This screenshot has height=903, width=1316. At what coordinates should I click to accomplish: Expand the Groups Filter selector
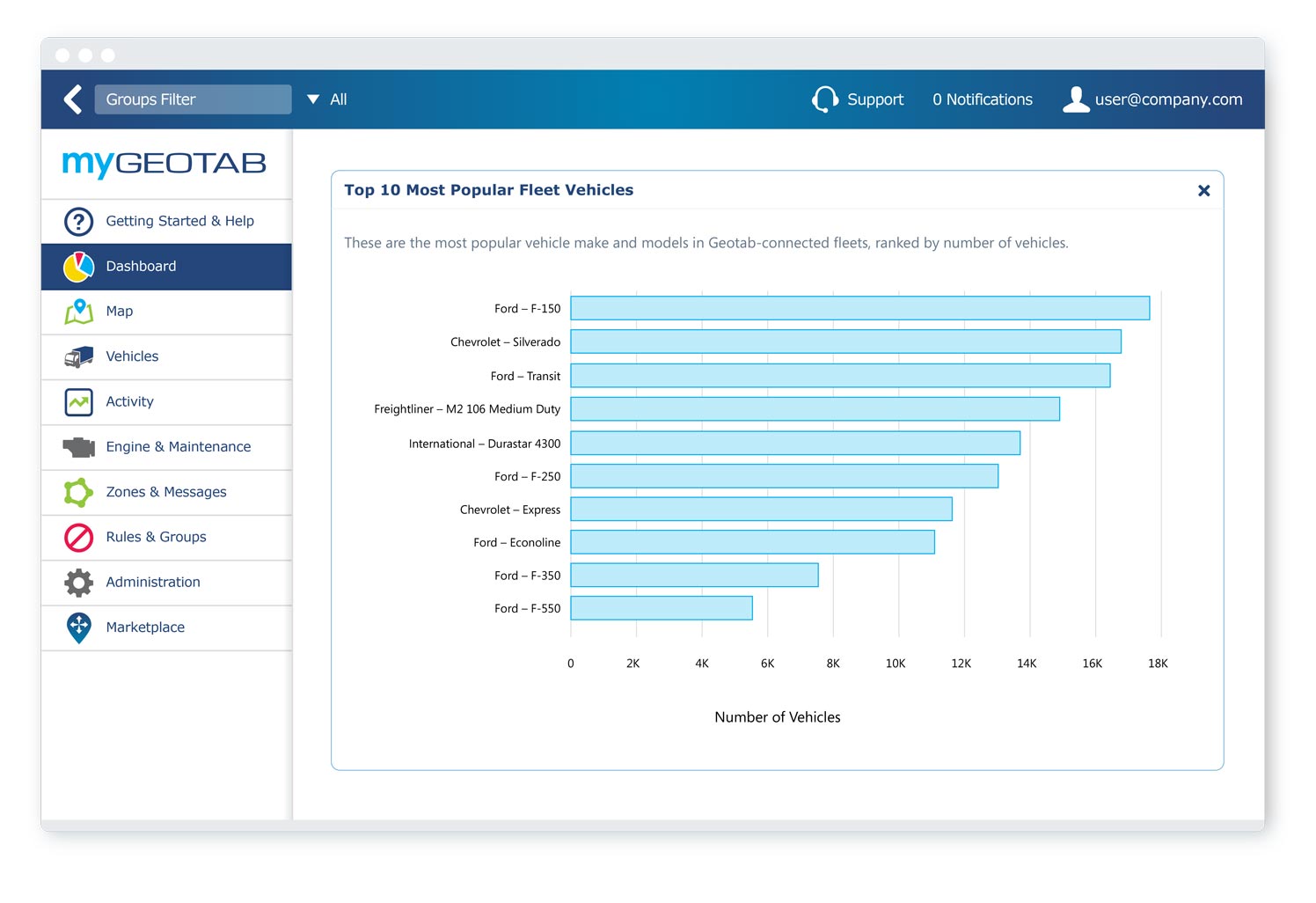click(x=192, y=99)
